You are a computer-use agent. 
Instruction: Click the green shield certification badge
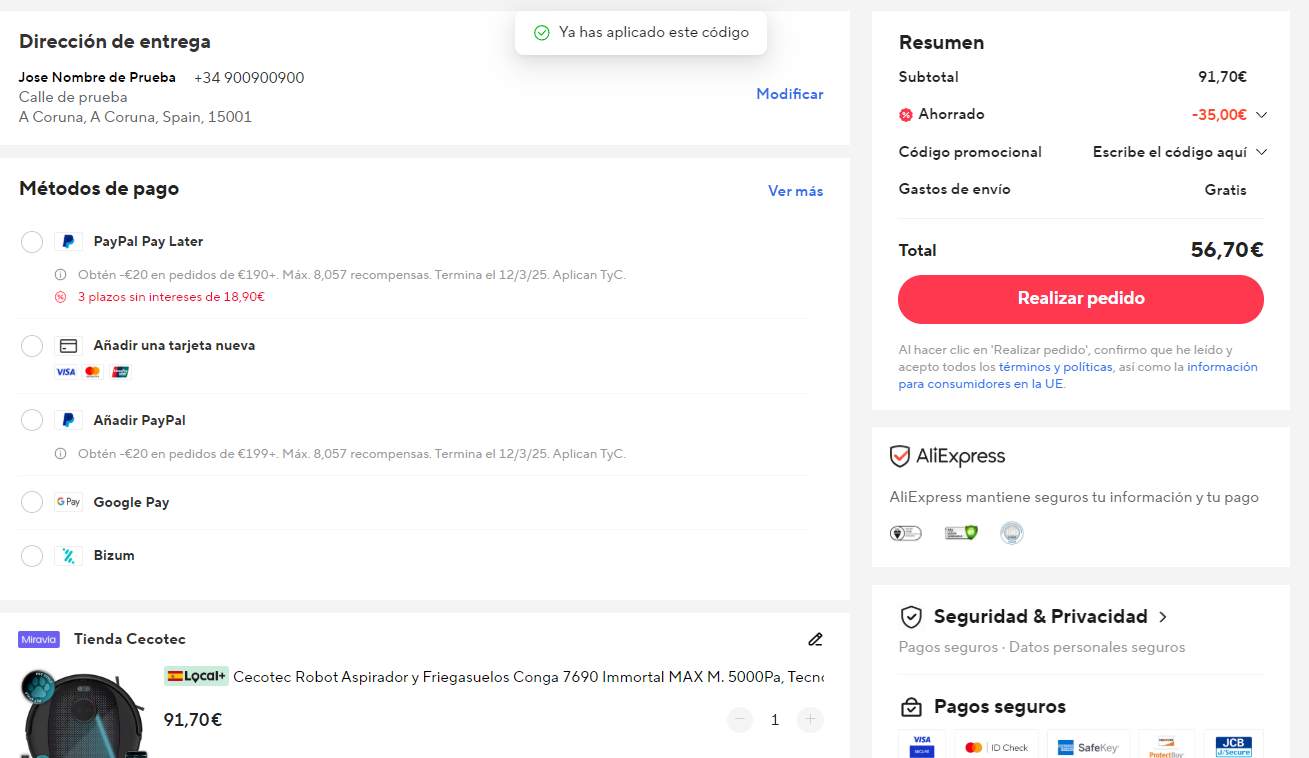pyautogui.click(x=961, y=533)
